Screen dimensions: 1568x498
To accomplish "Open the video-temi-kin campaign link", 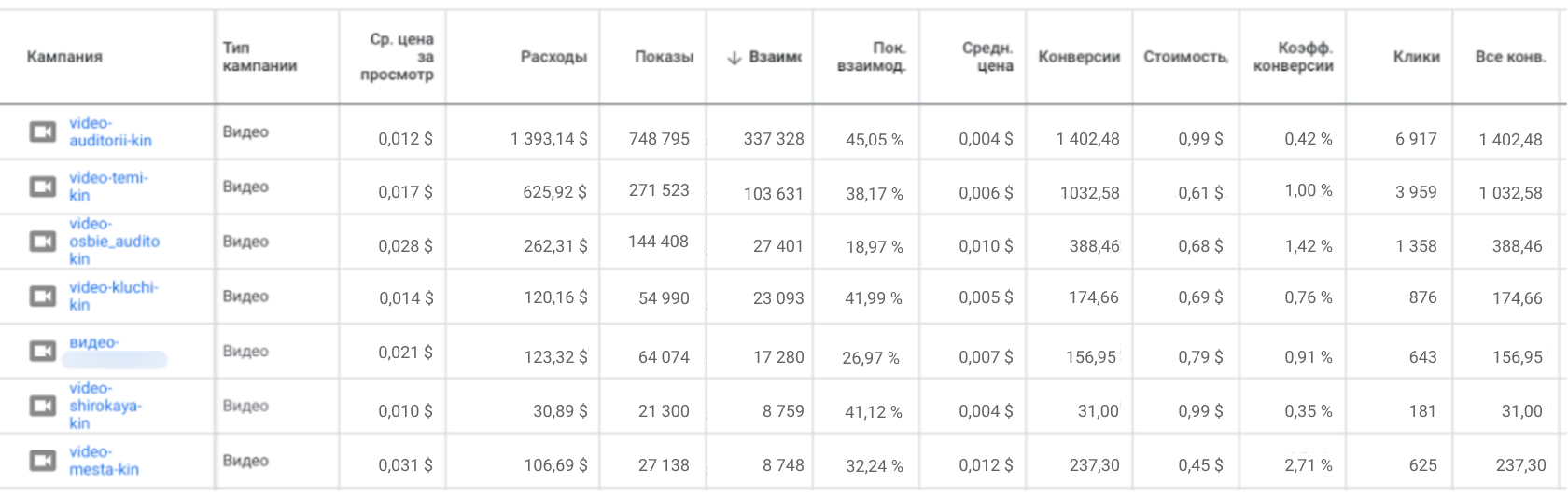I will [x=108, y=187].
